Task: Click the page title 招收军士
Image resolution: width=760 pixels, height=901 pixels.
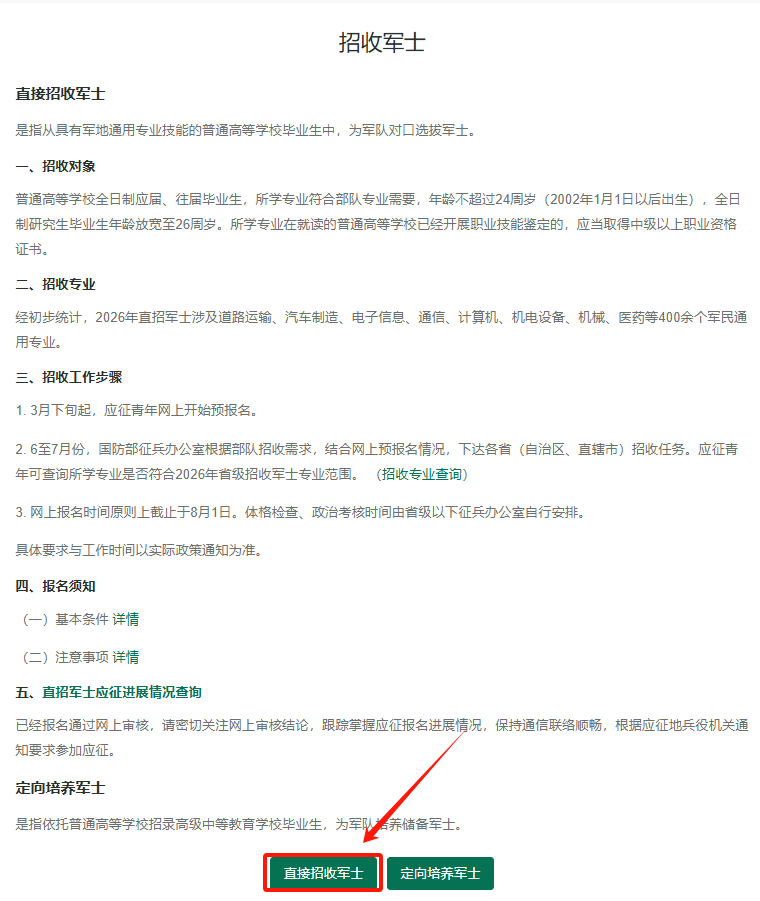Action: 381,42
